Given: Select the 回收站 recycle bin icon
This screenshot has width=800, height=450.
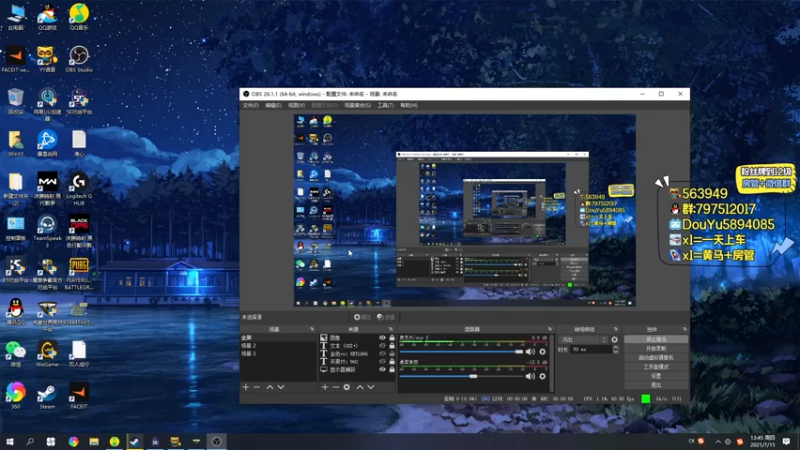Looking at the screenshot, I should tap(16, 101).
